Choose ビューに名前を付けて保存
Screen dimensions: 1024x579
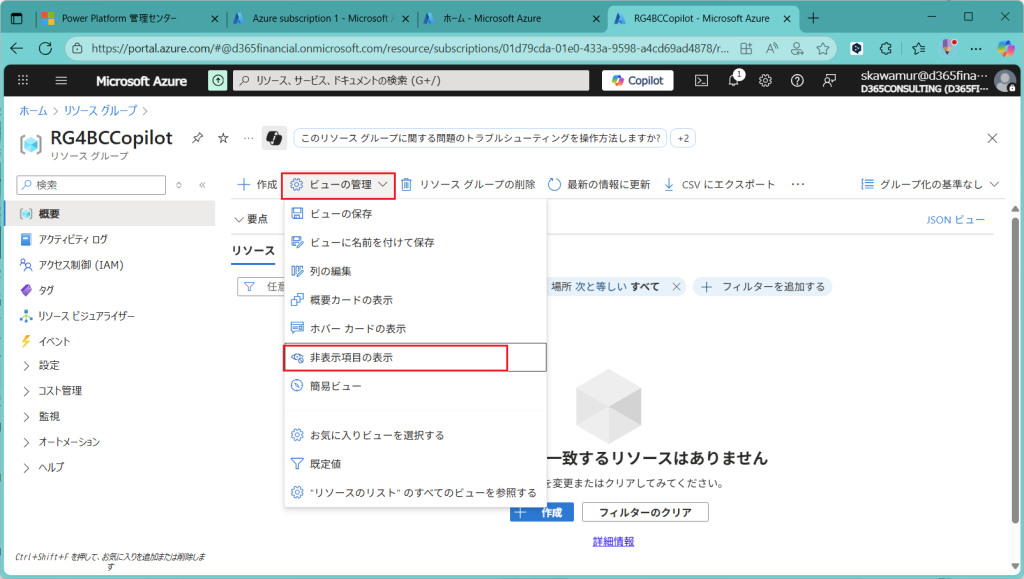tap(415, 242)
